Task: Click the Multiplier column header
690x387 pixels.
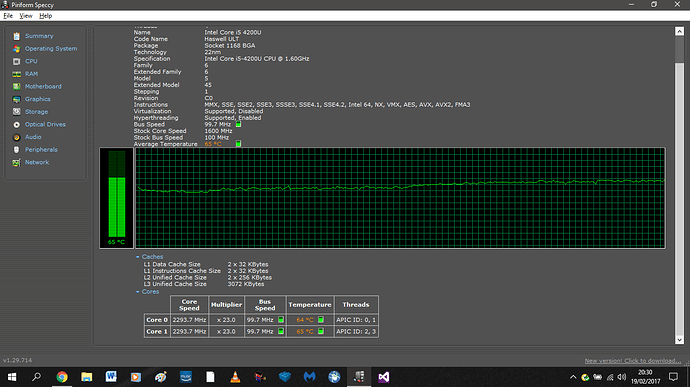Action: click(226, 305)
